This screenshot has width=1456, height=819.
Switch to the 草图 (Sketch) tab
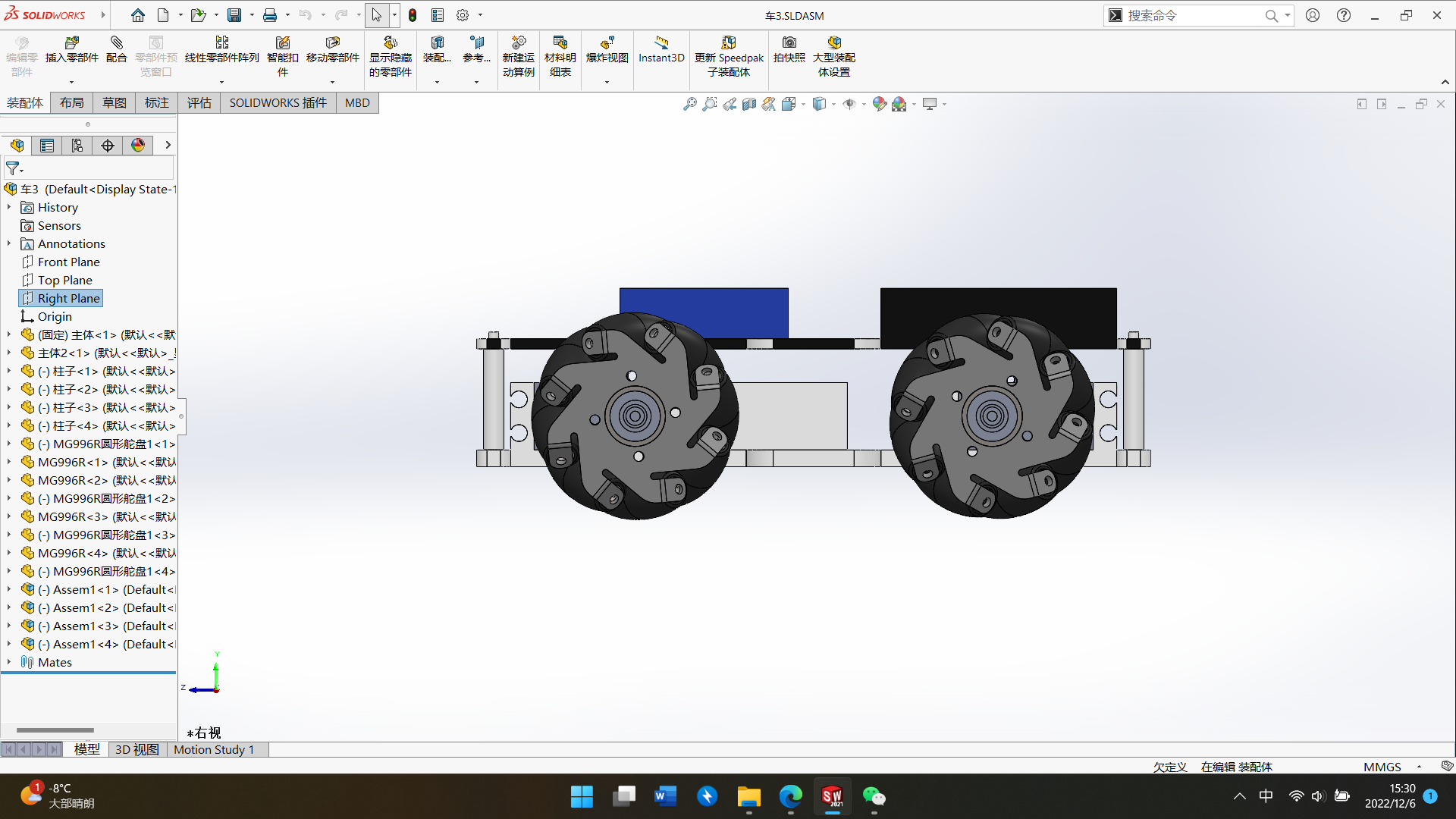click(115, 103)
